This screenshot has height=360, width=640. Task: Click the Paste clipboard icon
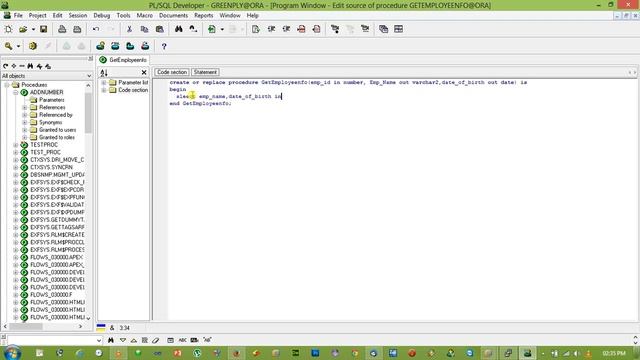pyautogui.click(x=160, y=29)
